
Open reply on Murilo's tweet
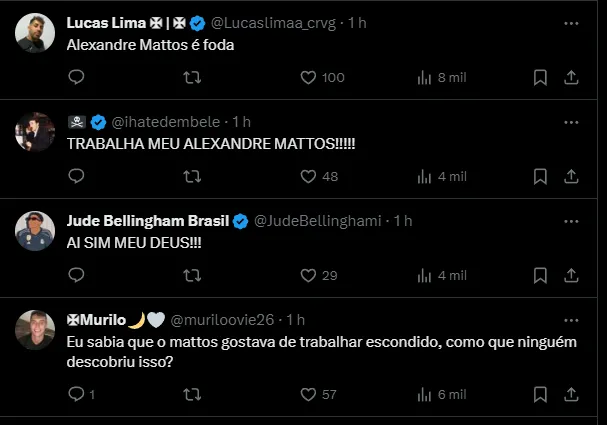coord(76,395)
